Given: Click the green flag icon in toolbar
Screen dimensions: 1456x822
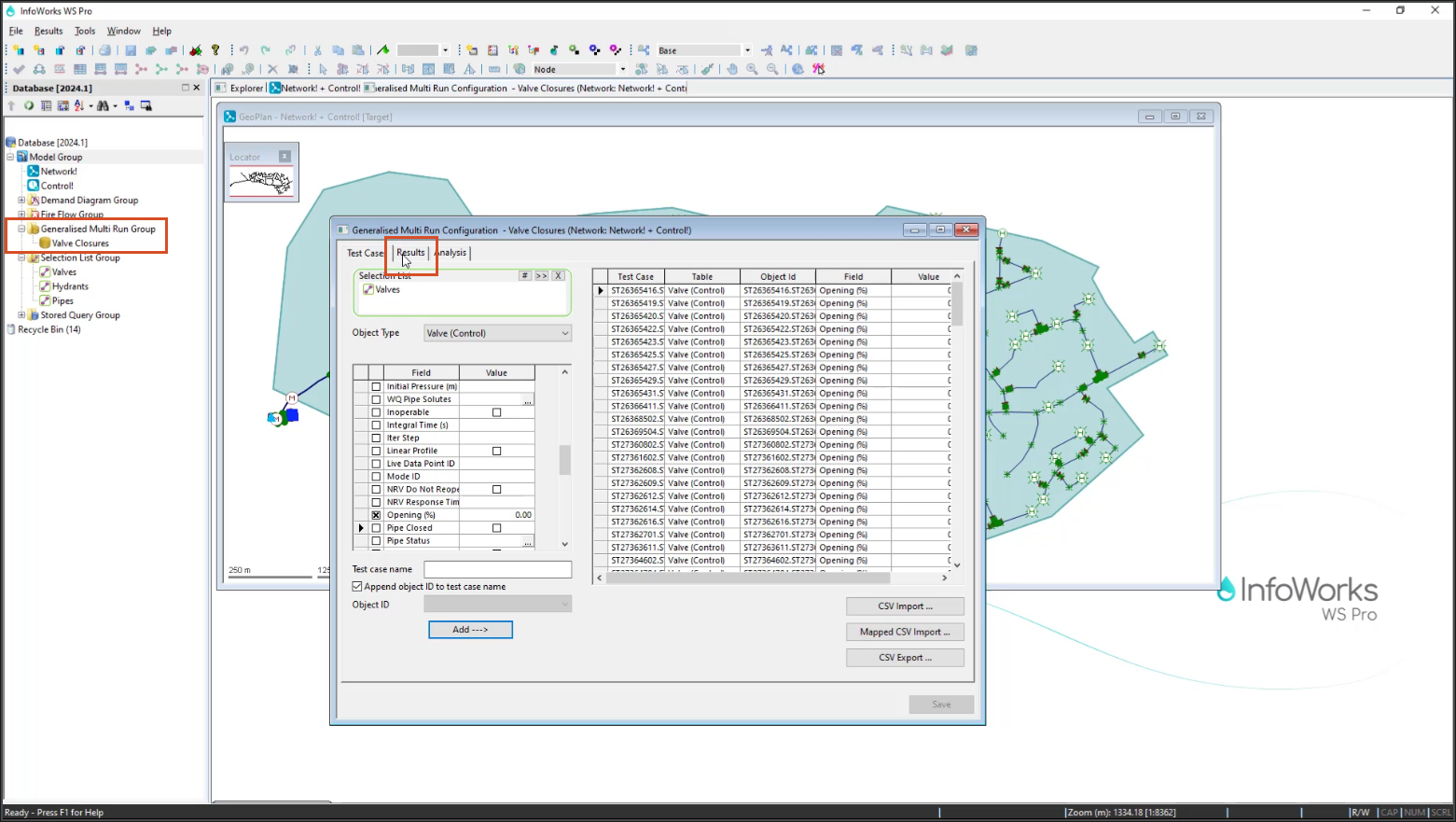Looking at the screenshot, I should [383, 50].
